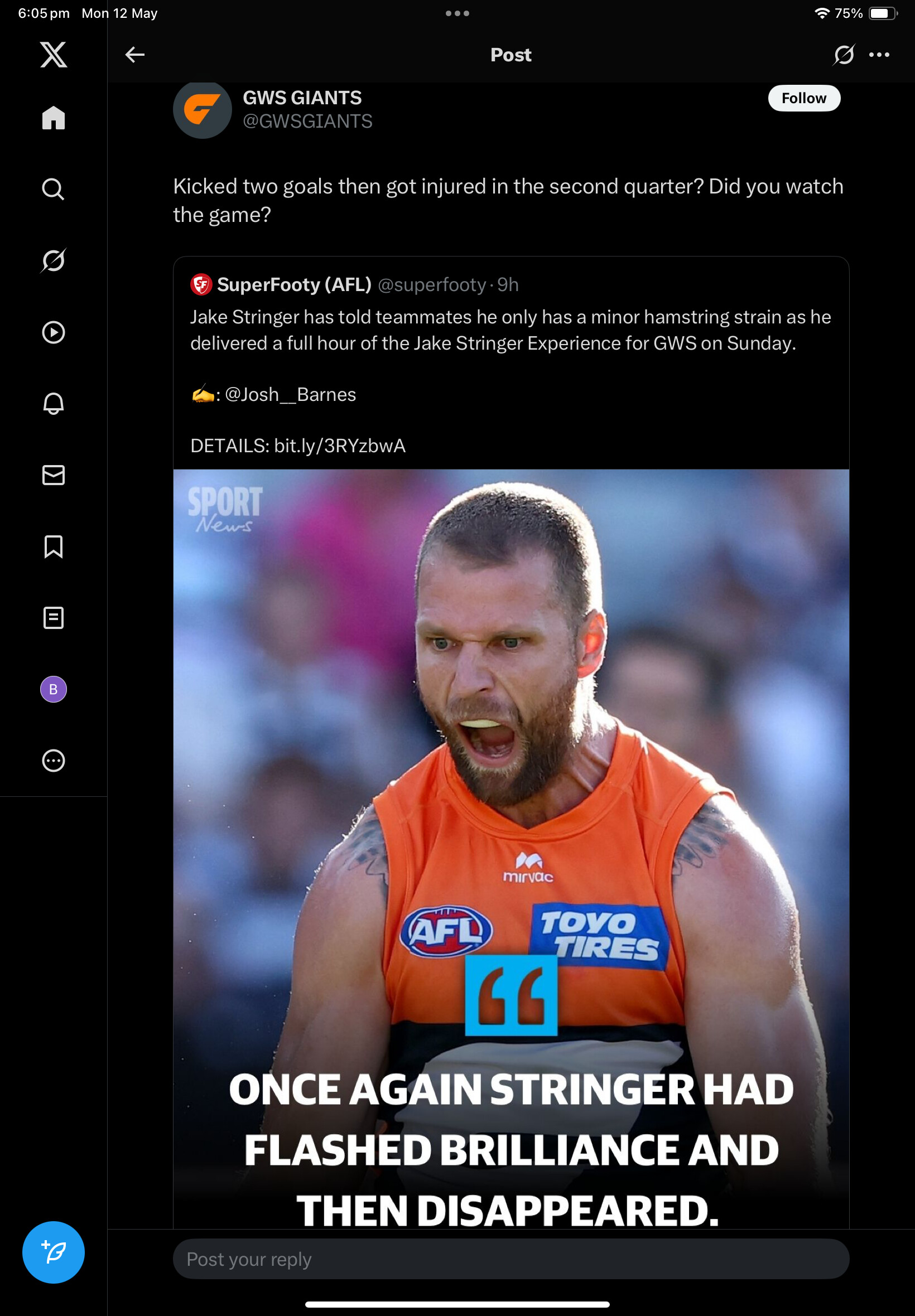Open the Notifications bell
Image resolution: width=915 pixels, height=1316 pixels.
54,403
